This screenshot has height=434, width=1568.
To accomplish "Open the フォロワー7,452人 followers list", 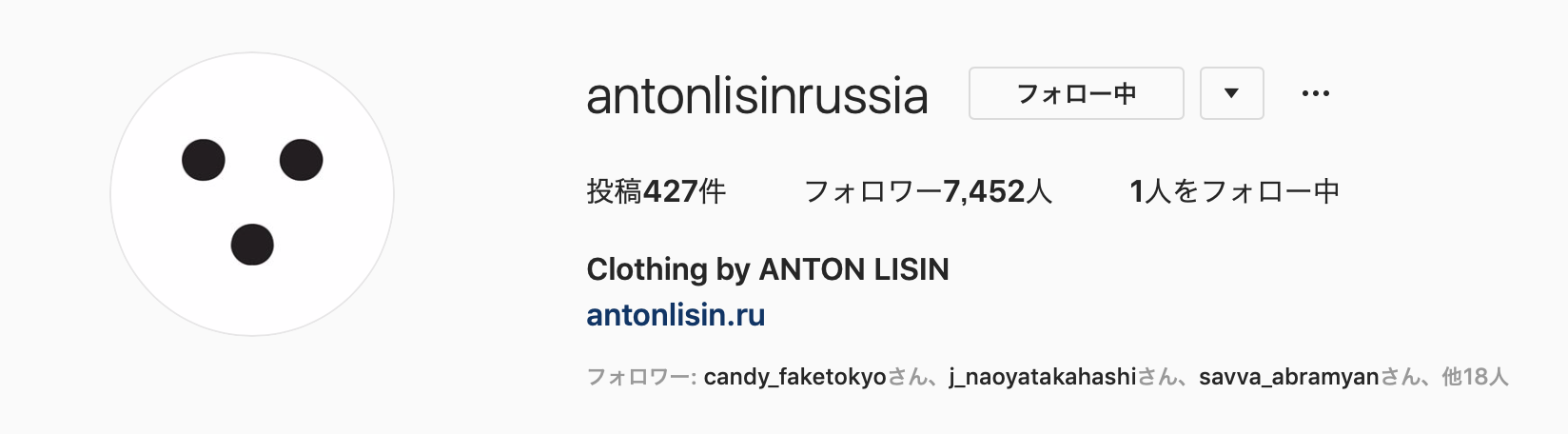I will 928,191.
